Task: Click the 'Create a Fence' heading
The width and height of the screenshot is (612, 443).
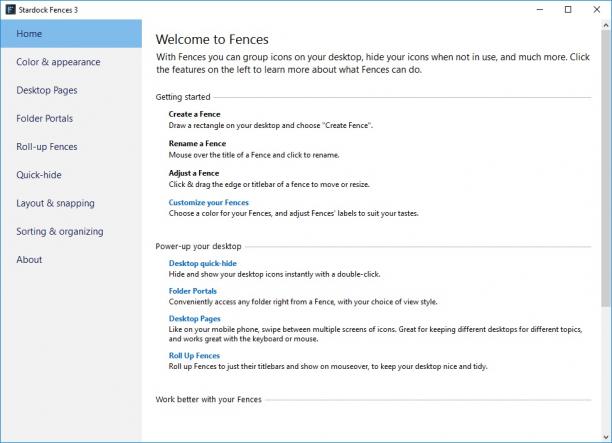Action: (194, 114)
